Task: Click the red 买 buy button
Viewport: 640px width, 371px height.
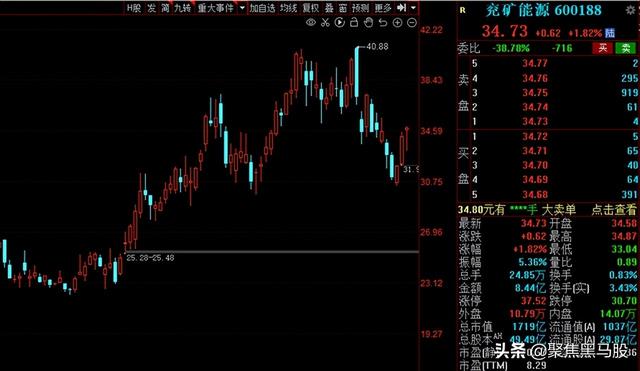Action: click(602, 48)
